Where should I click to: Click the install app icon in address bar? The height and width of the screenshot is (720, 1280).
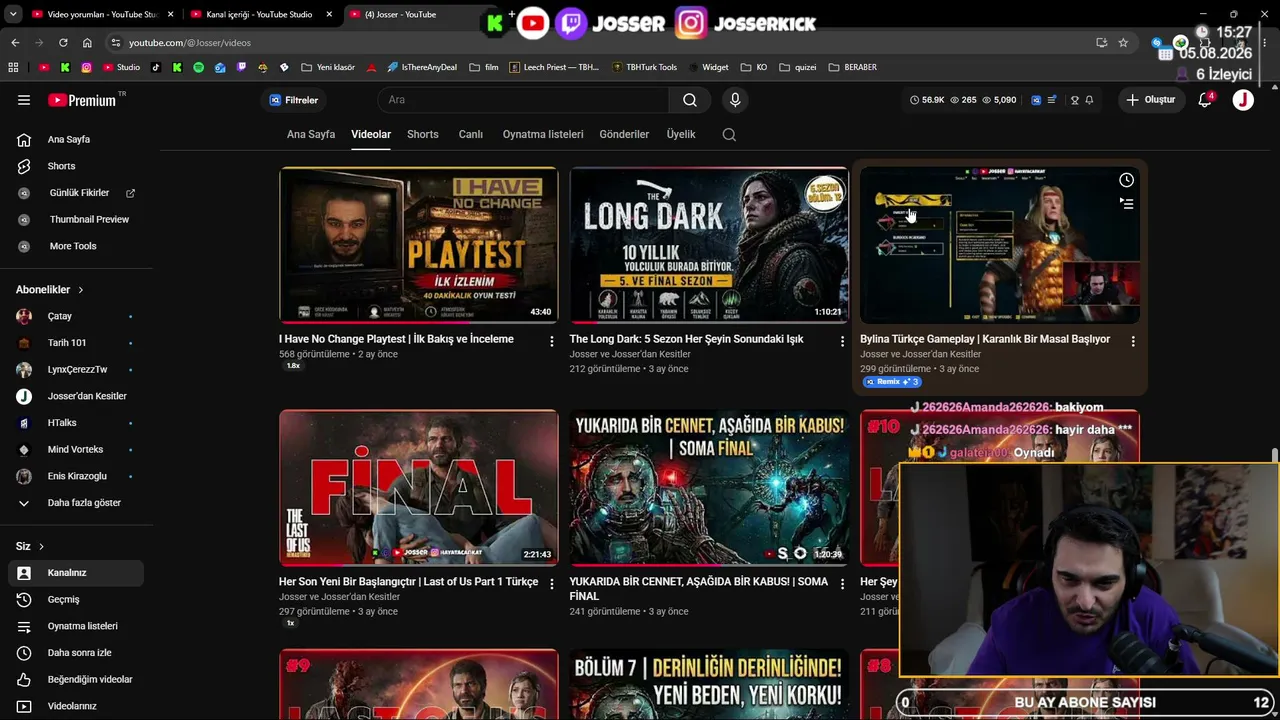[1101, 43]
